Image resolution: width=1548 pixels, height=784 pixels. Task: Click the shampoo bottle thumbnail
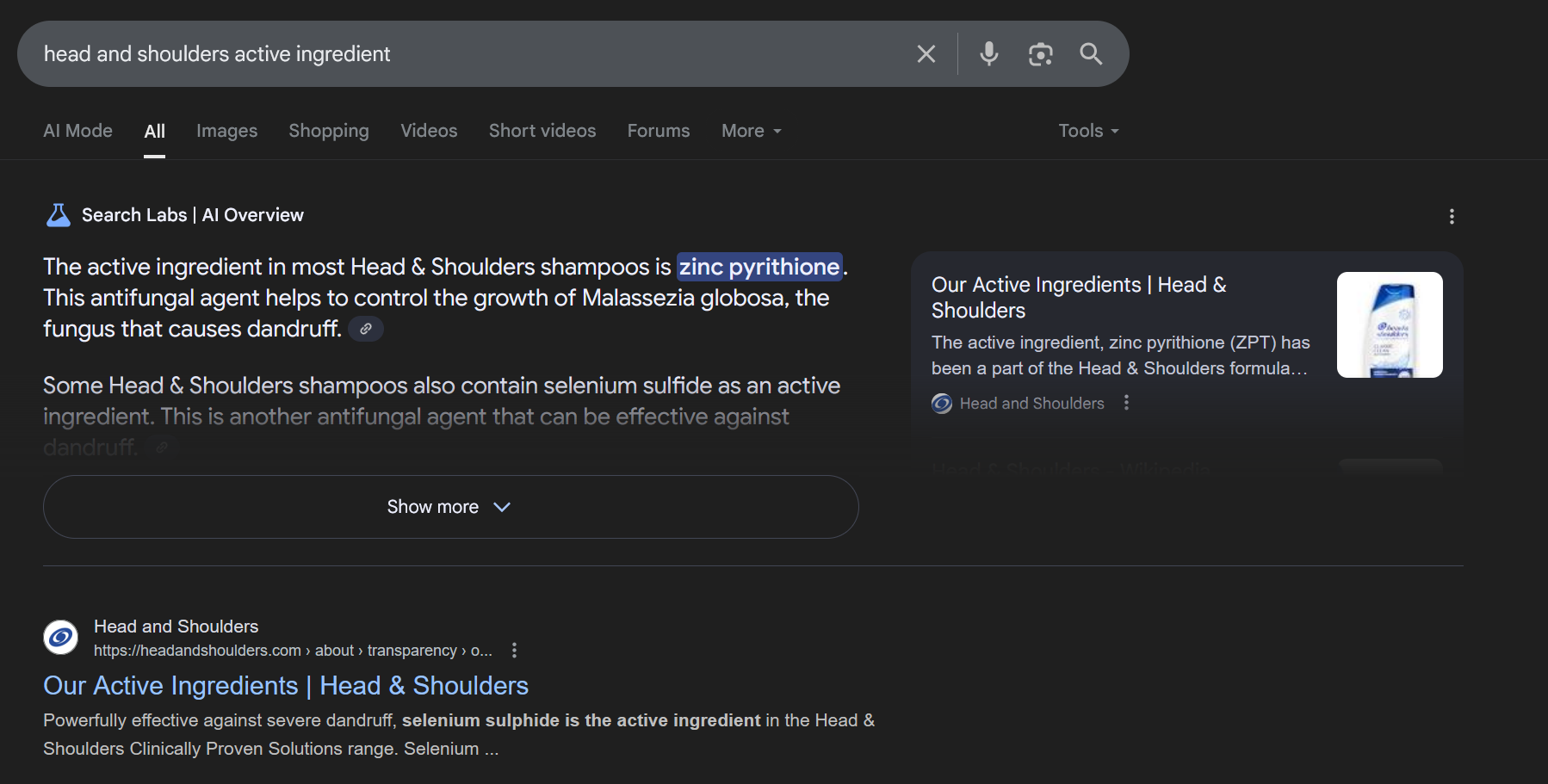point(1390,324)
